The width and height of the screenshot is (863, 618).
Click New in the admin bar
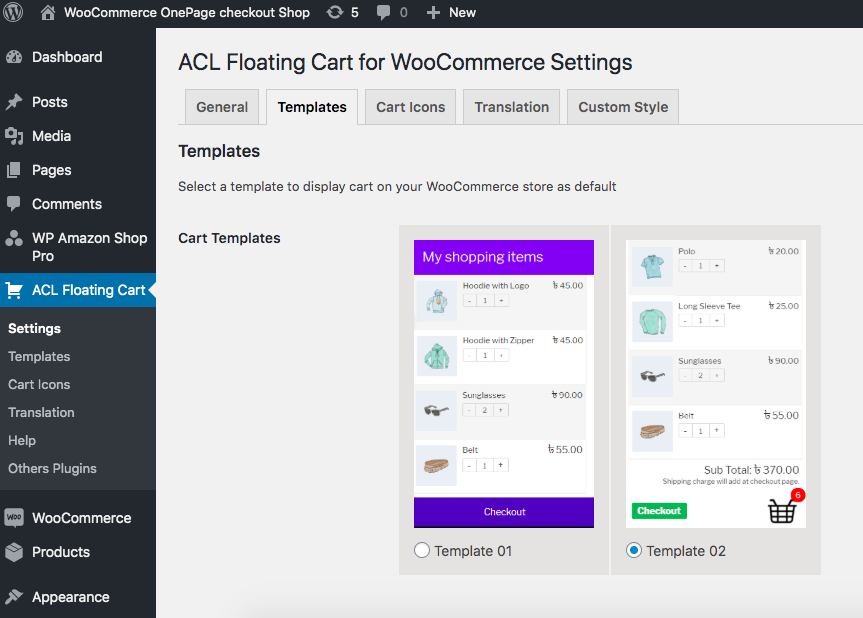[462, 13]
